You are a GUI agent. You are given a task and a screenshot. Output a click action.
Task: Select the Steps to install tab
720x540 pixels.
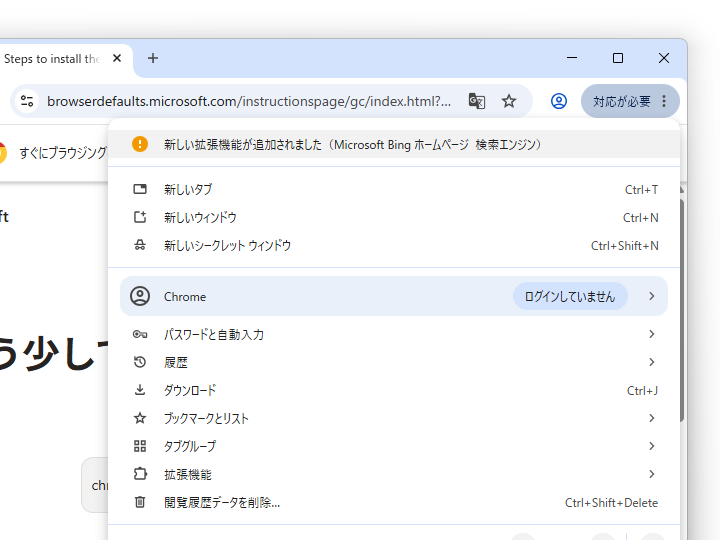click(64, 59)
